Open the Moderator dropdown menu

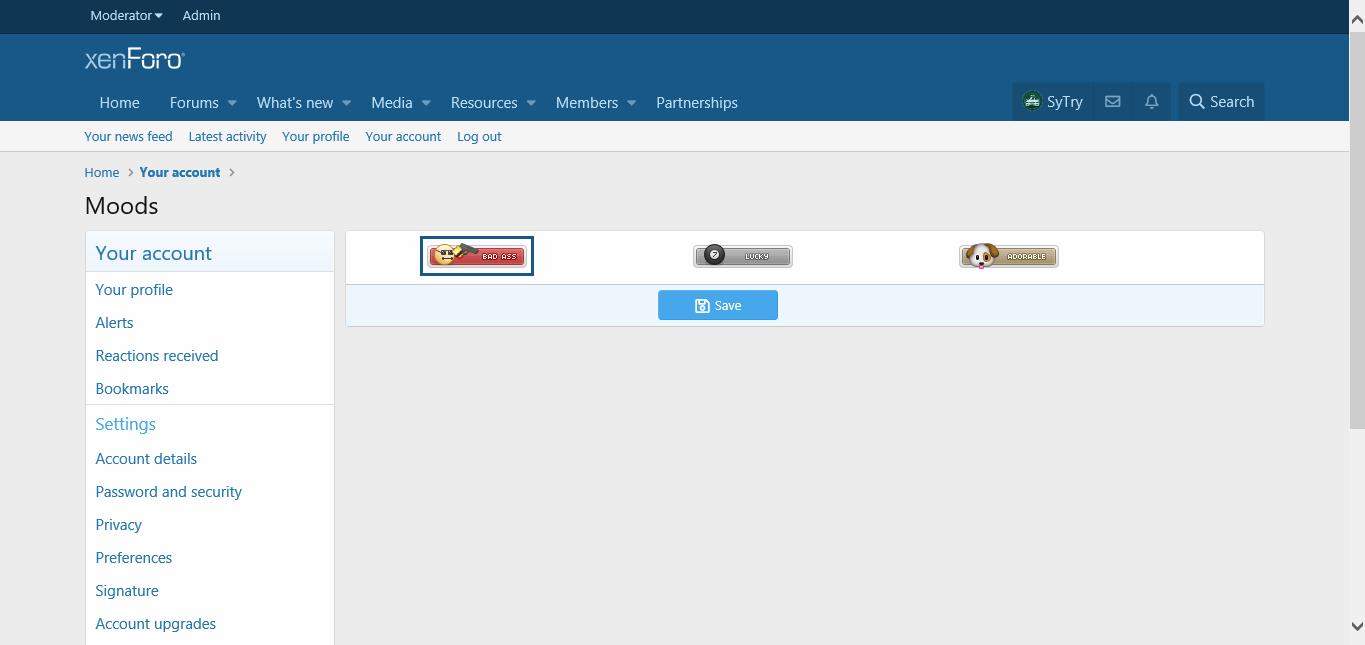[126, 16]
